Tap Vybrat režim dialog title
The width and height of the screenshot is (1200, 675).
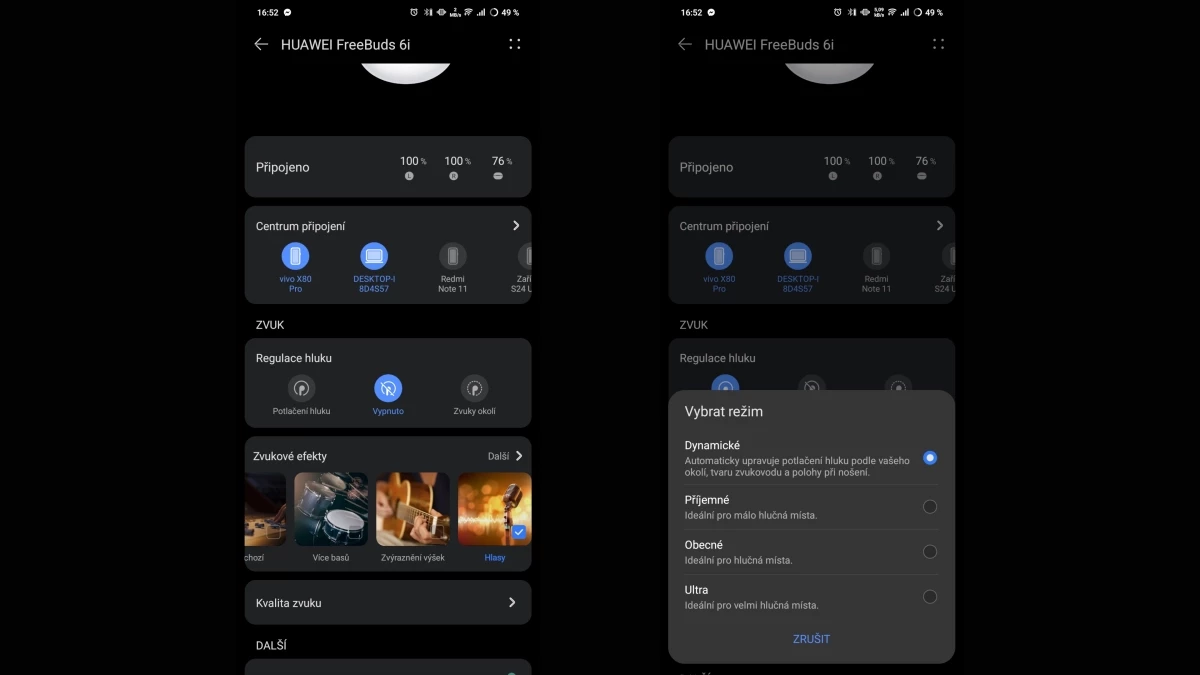[x=724, y=411]
